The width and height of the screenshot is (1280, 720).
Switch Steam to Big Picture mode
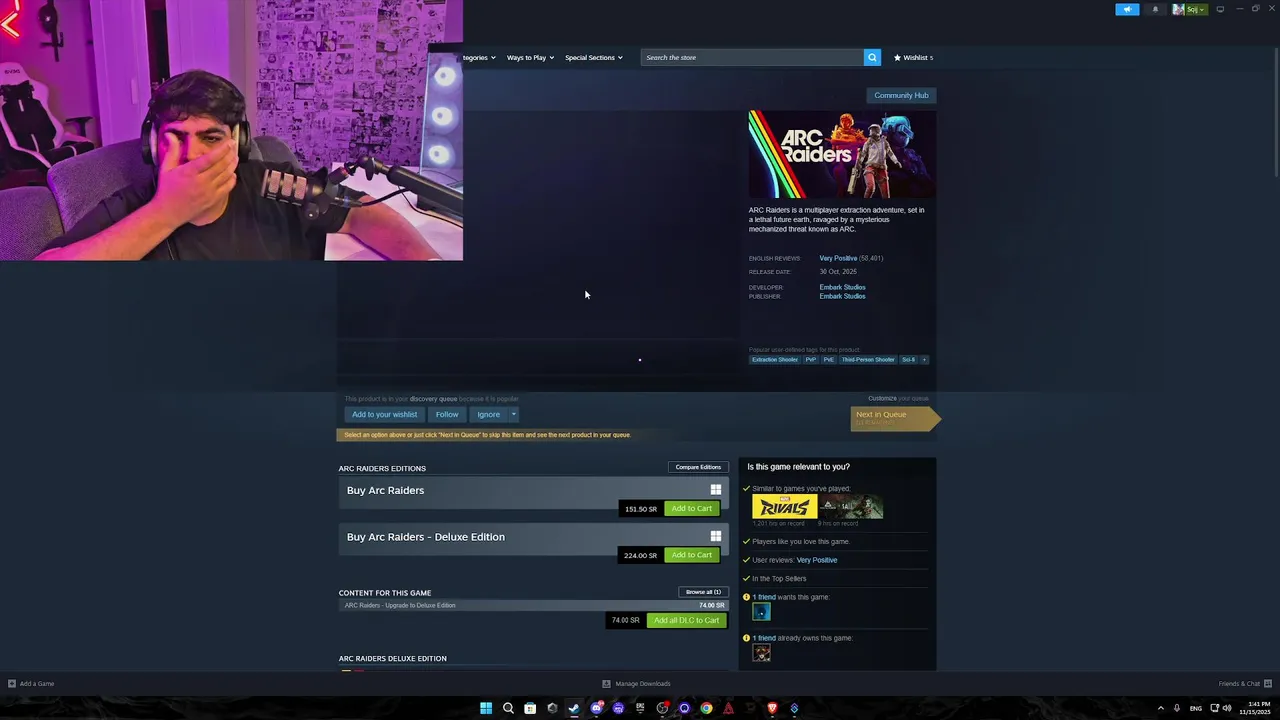pos(1220,9)
